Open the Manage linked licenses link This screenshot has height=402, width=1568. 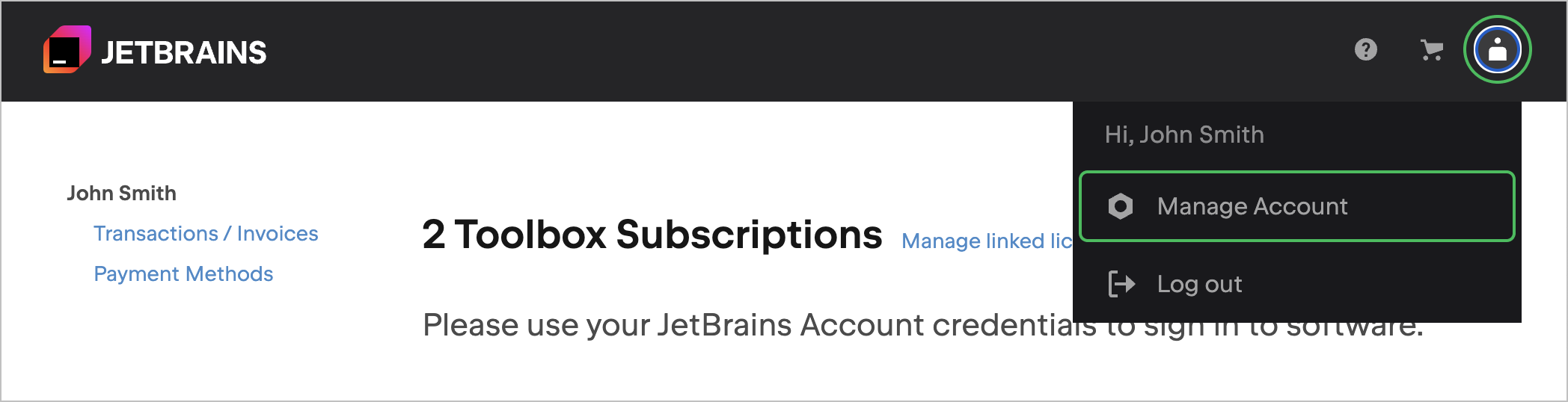click(986, 241)
